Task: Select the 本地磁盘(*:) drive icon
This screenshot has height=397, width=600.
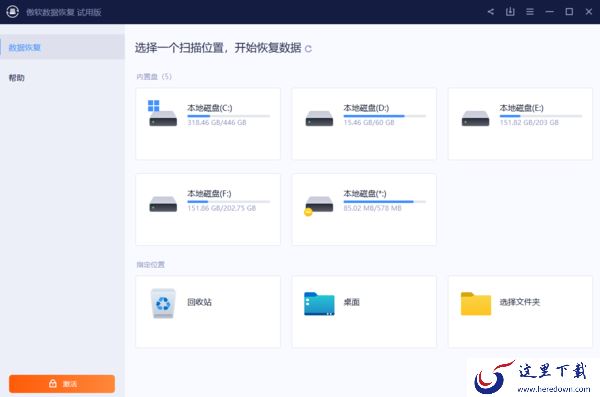Action: pyautogui.click(x=318, y=206)
